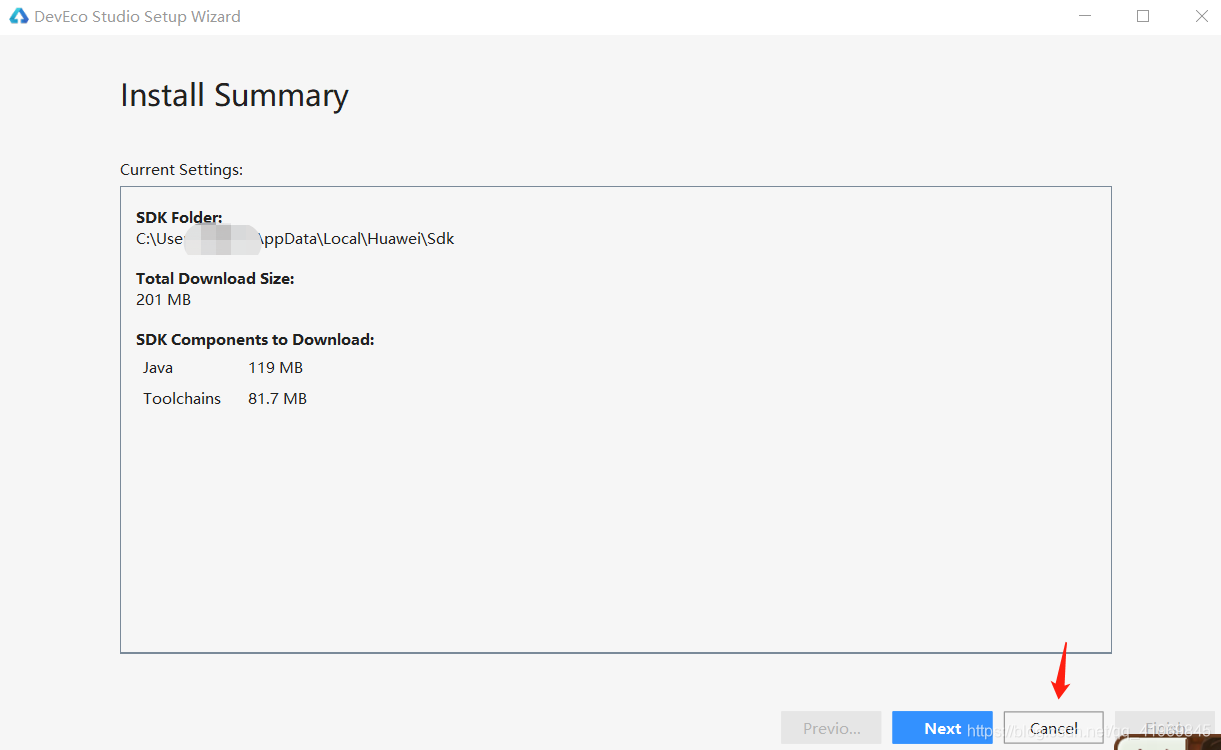Close the Setup Wizard window
The width and height of the screenshot is (1221, 750).
coord(1201,16)
